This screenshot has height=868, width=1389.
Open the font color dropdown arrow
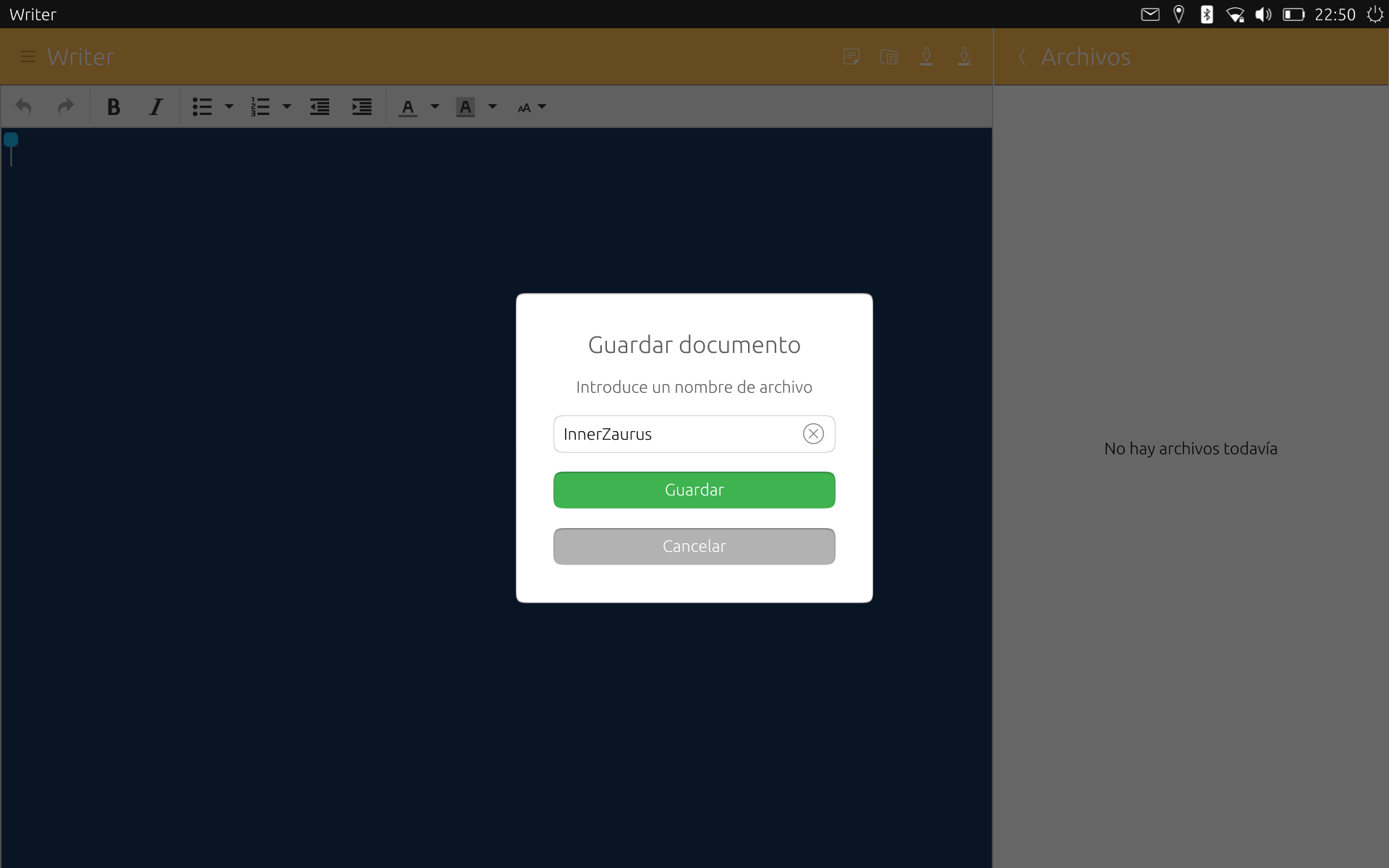[x=435, y=107]
